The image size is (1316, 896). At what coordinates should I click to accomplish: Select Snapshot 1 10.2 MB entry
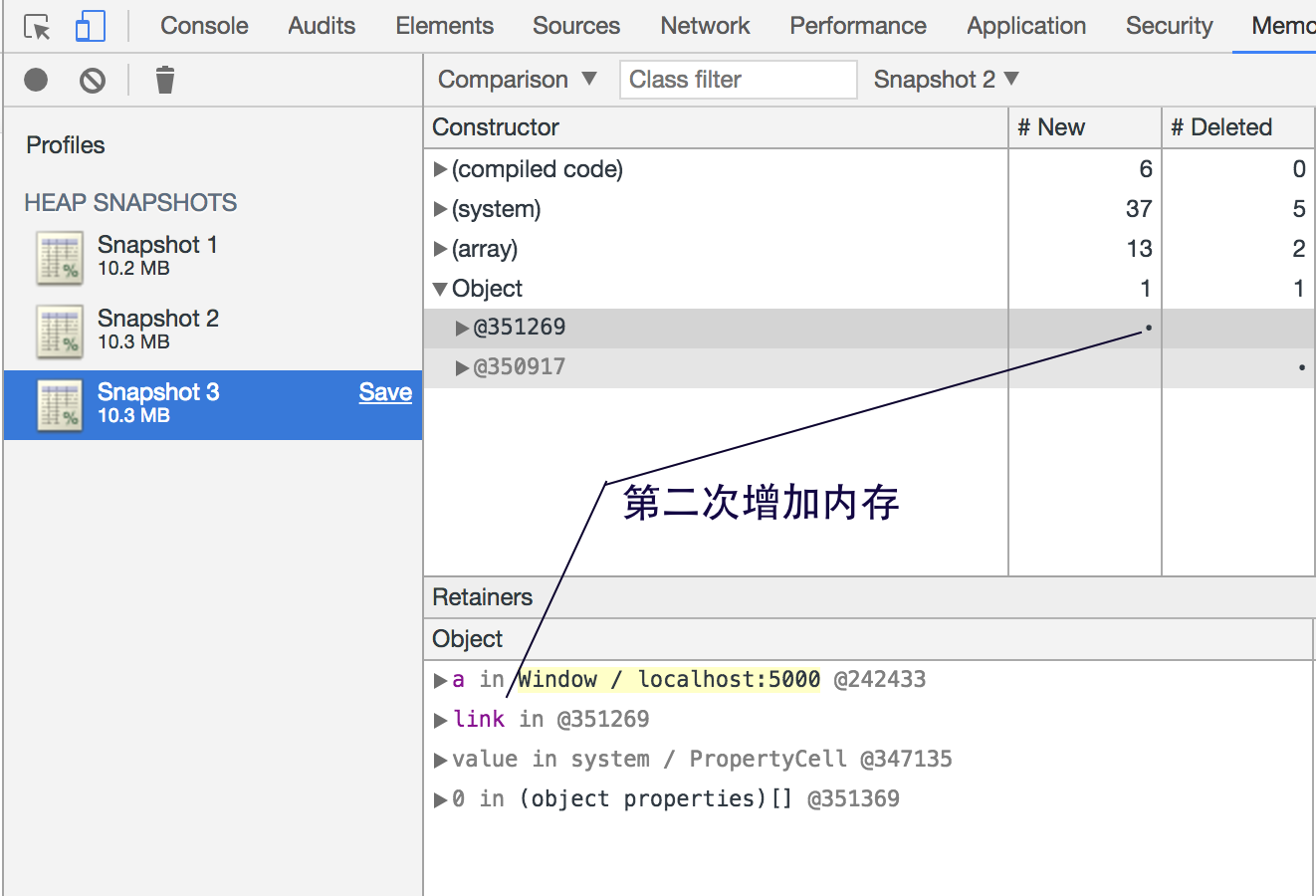213,258
